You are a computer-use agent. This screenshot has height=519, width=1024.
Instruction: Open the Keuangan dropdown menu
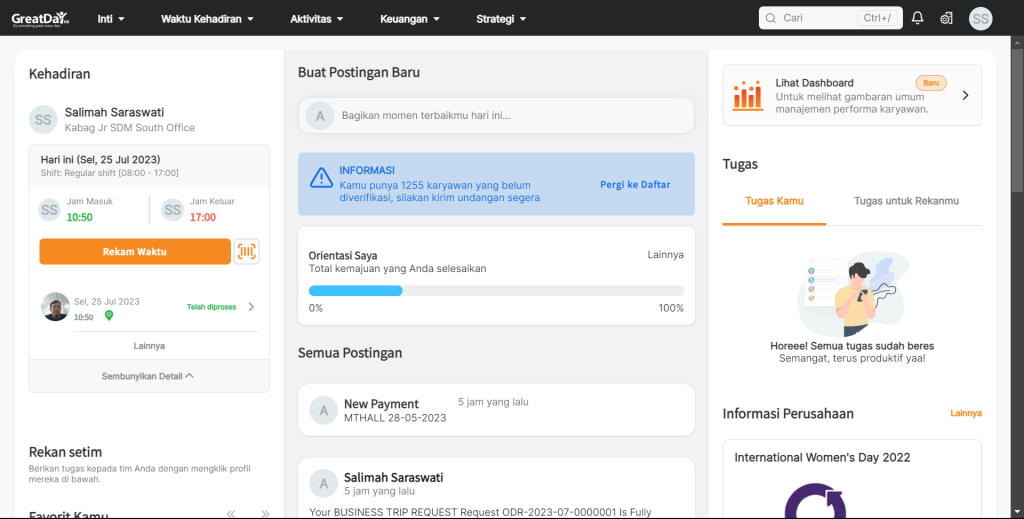[x=410, y=18]
